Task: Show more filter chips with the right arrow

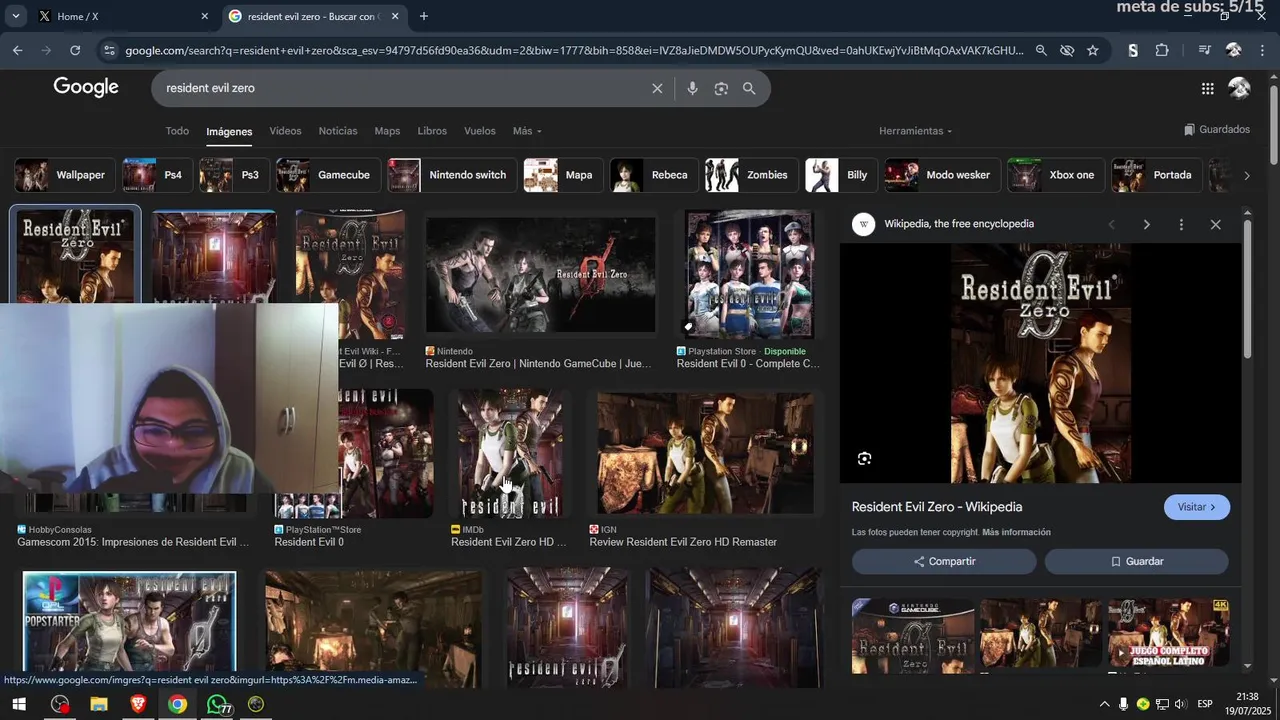Action: pyautogui.click(x=1246, y=175)
